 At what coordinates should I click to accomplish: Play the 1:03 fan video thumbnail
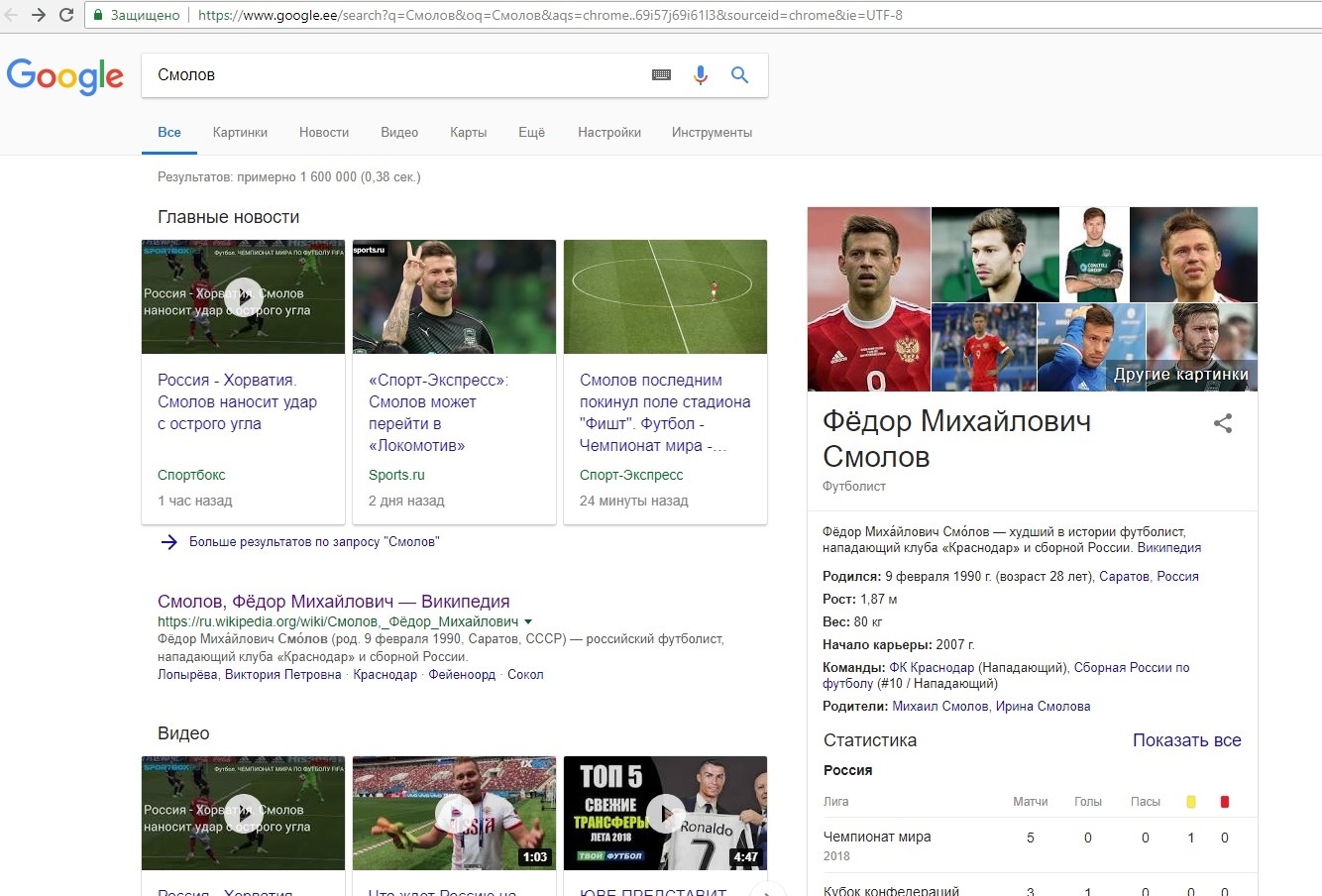point(454,813)
